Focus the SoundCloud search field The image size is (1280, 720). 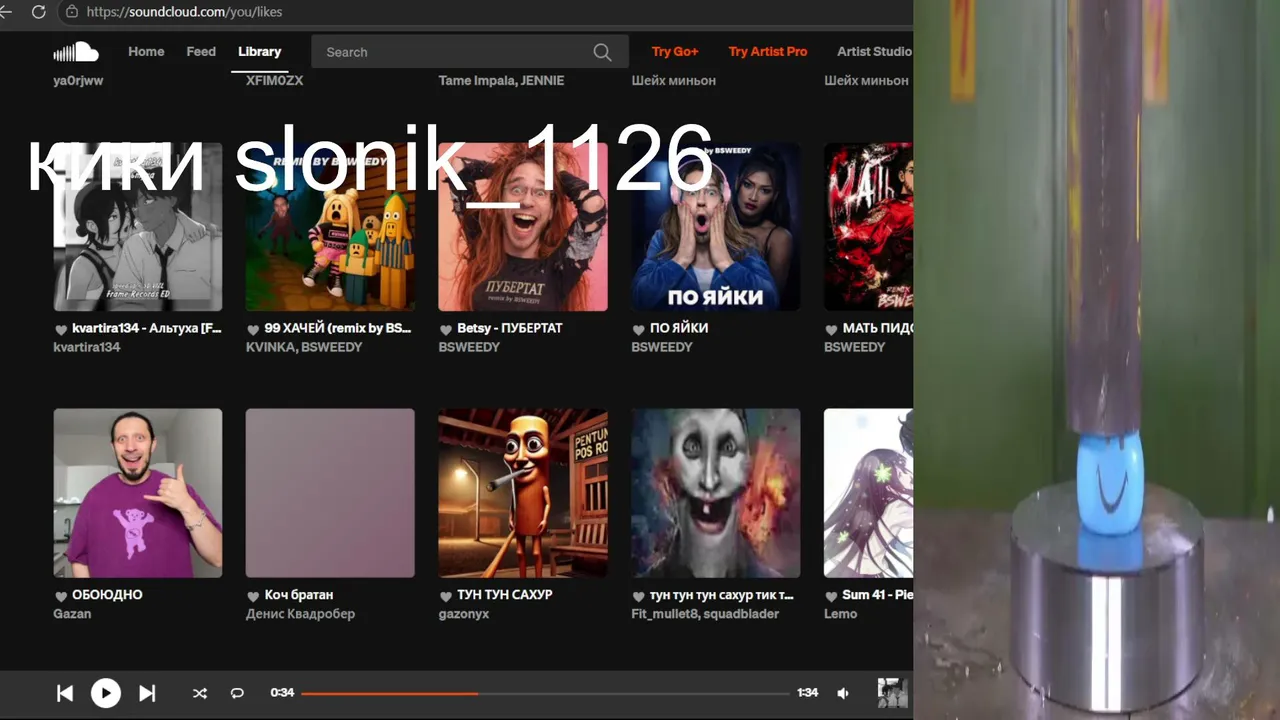point(470,52)
